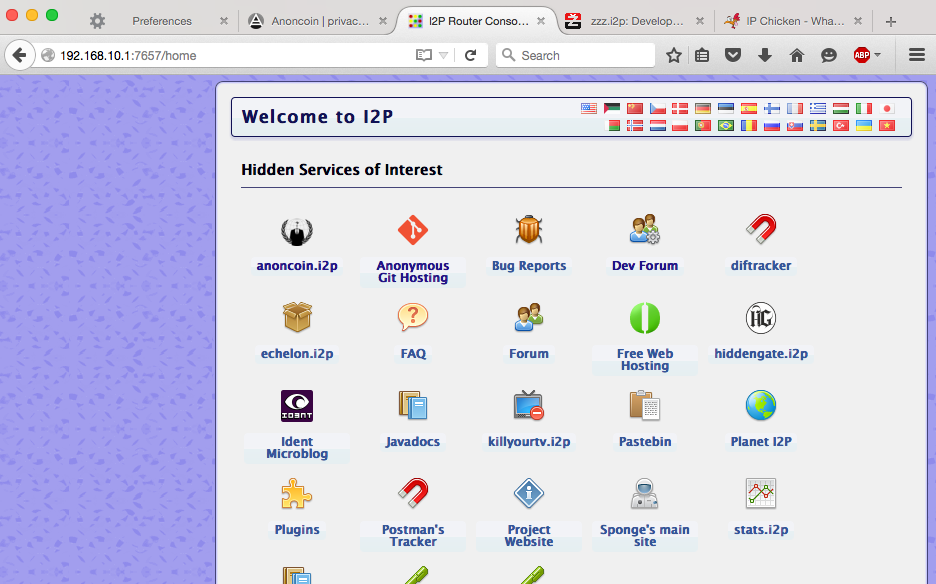Open a new tab with plus button

pos(891,21)
